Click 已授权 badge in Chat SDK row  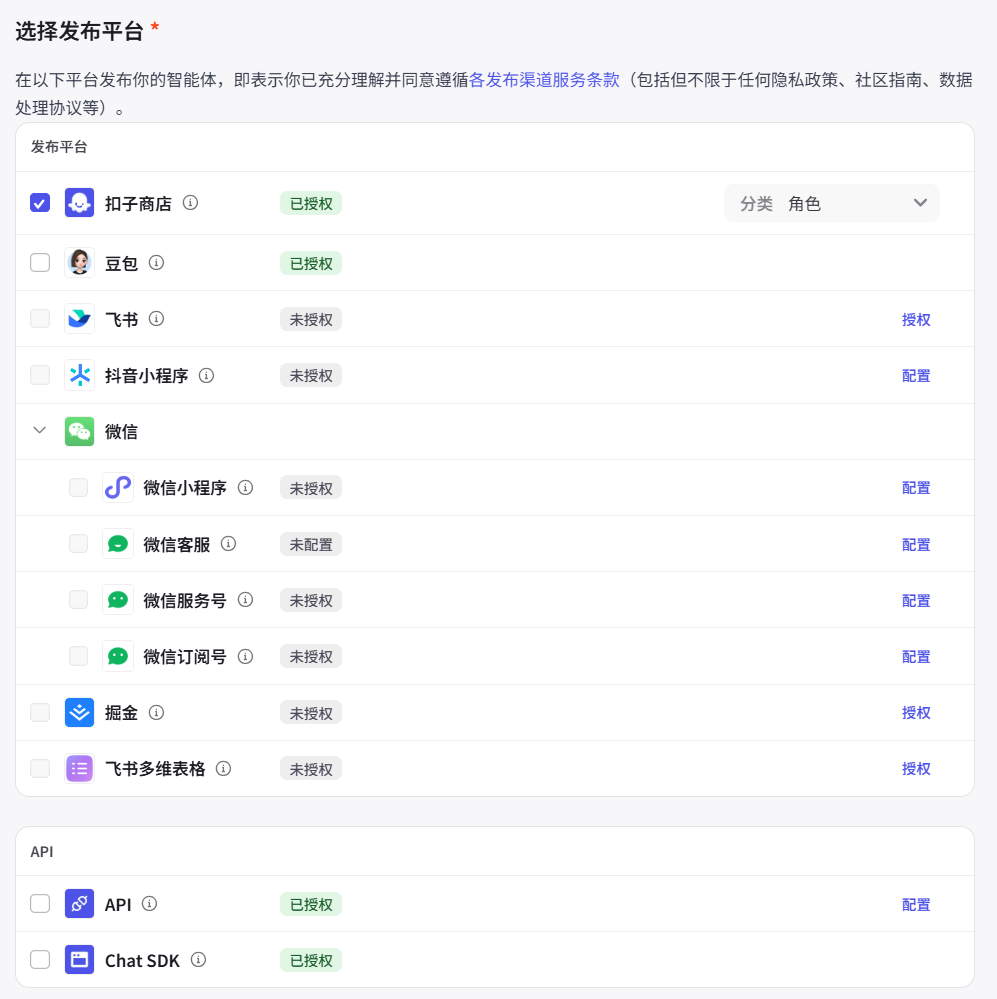pyautogui.click(x=311, y=960)
